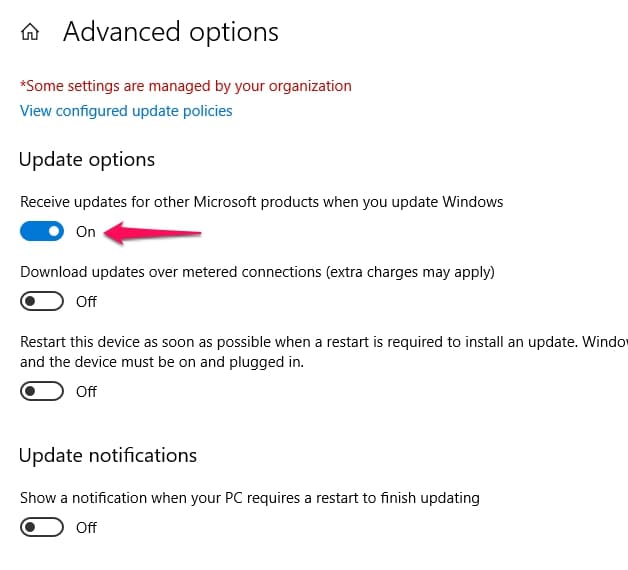628x570 pixels.
Task: Go to Settings home via house icon
Action: (x=30, y=32)
